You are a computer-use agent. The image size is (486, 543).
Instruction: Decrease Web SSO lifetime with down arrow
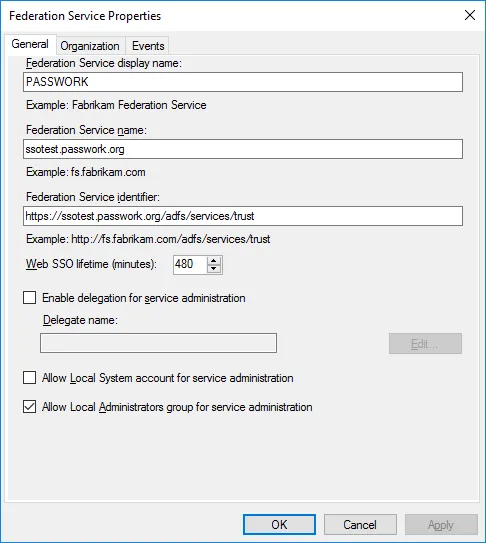click(x=214, y=269)
